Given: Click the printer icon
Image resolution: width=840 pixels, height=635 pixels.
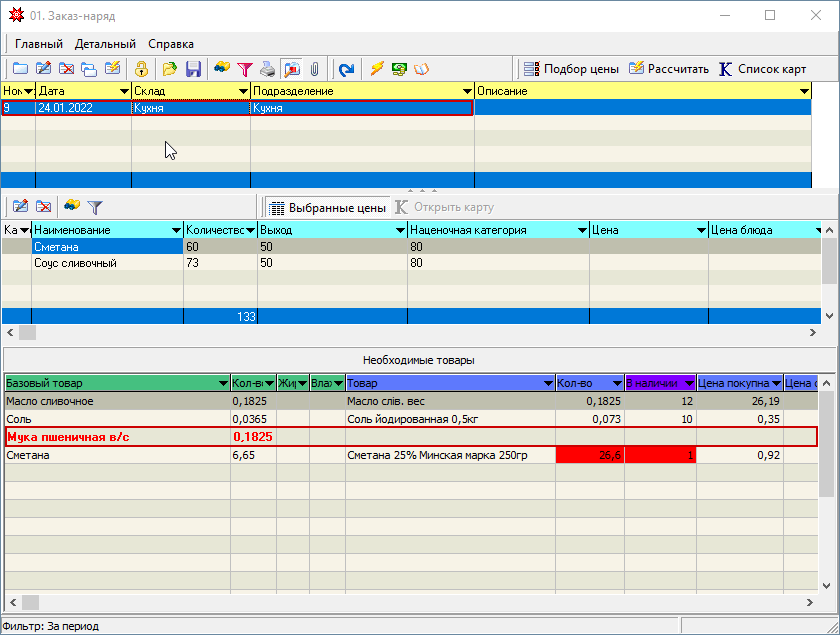Looking at the screenshot, I should coord(267,69).
